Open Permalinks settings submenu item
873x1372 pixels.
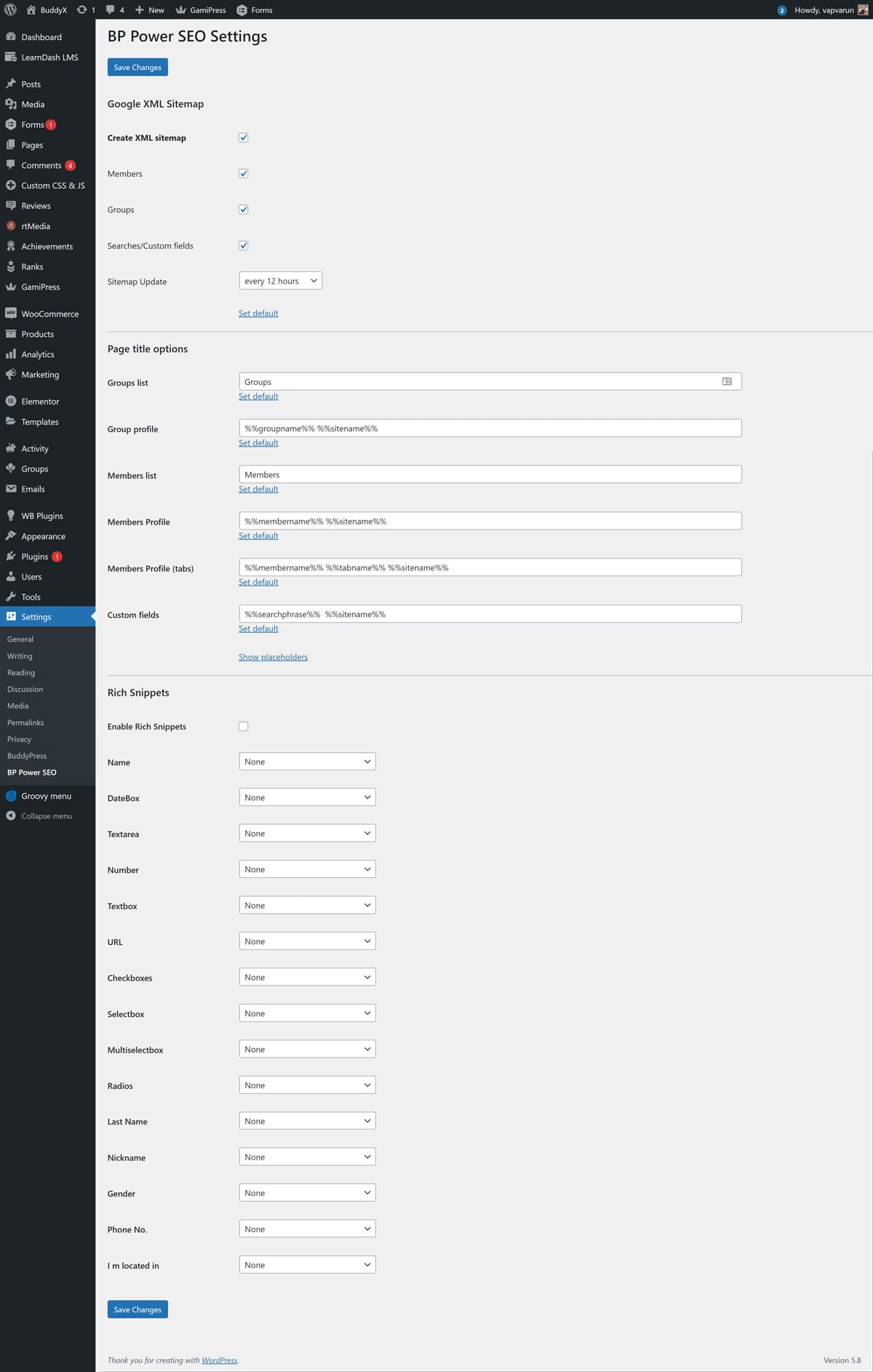tap(25, 722)
